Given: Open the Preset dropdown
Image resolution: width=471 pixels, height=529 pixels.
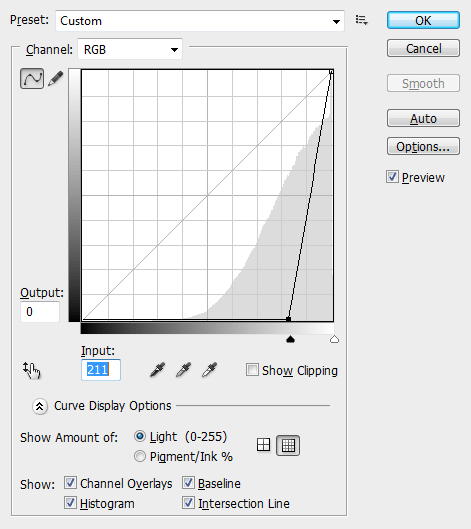Looking at the screenshot, I should [200, 21].
